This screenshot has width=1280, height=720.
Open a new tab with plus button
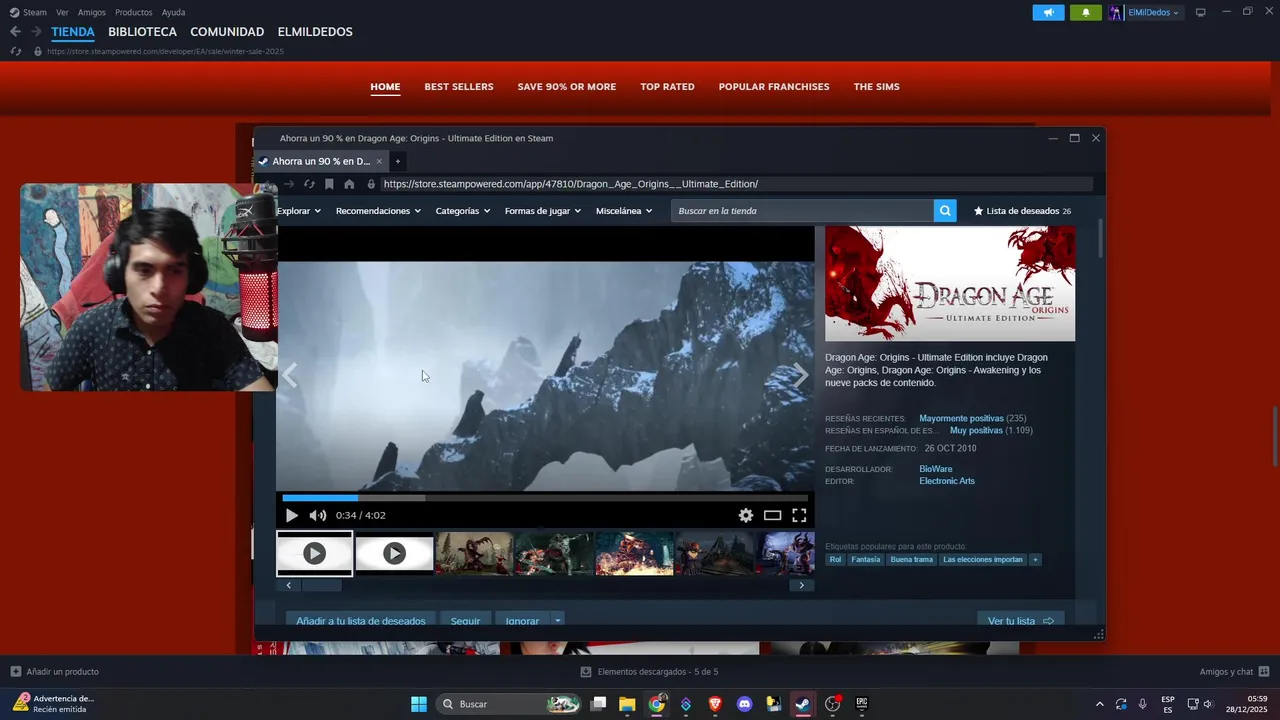[x=397, y=161]
